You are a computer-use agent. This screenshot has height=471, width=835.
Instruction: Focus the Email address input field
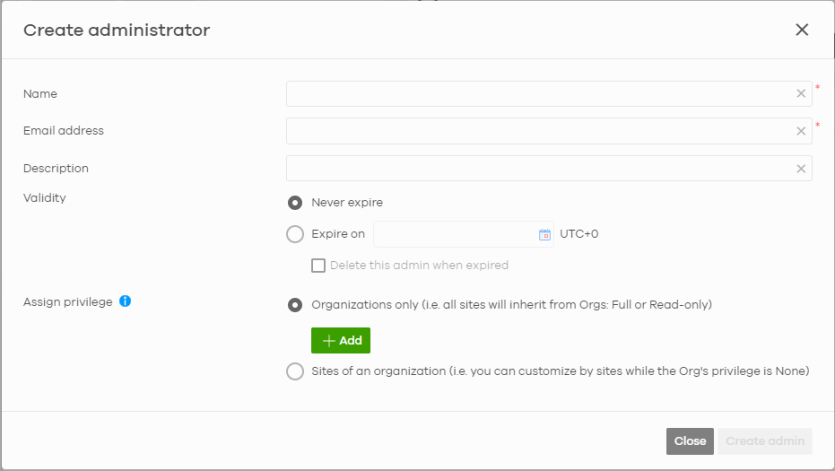[549, 131]
